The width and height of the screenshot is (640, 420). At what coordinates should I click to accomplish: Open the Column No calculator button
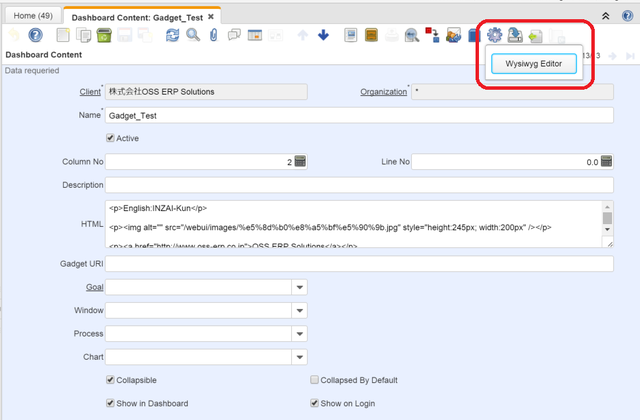coord(300,162)
